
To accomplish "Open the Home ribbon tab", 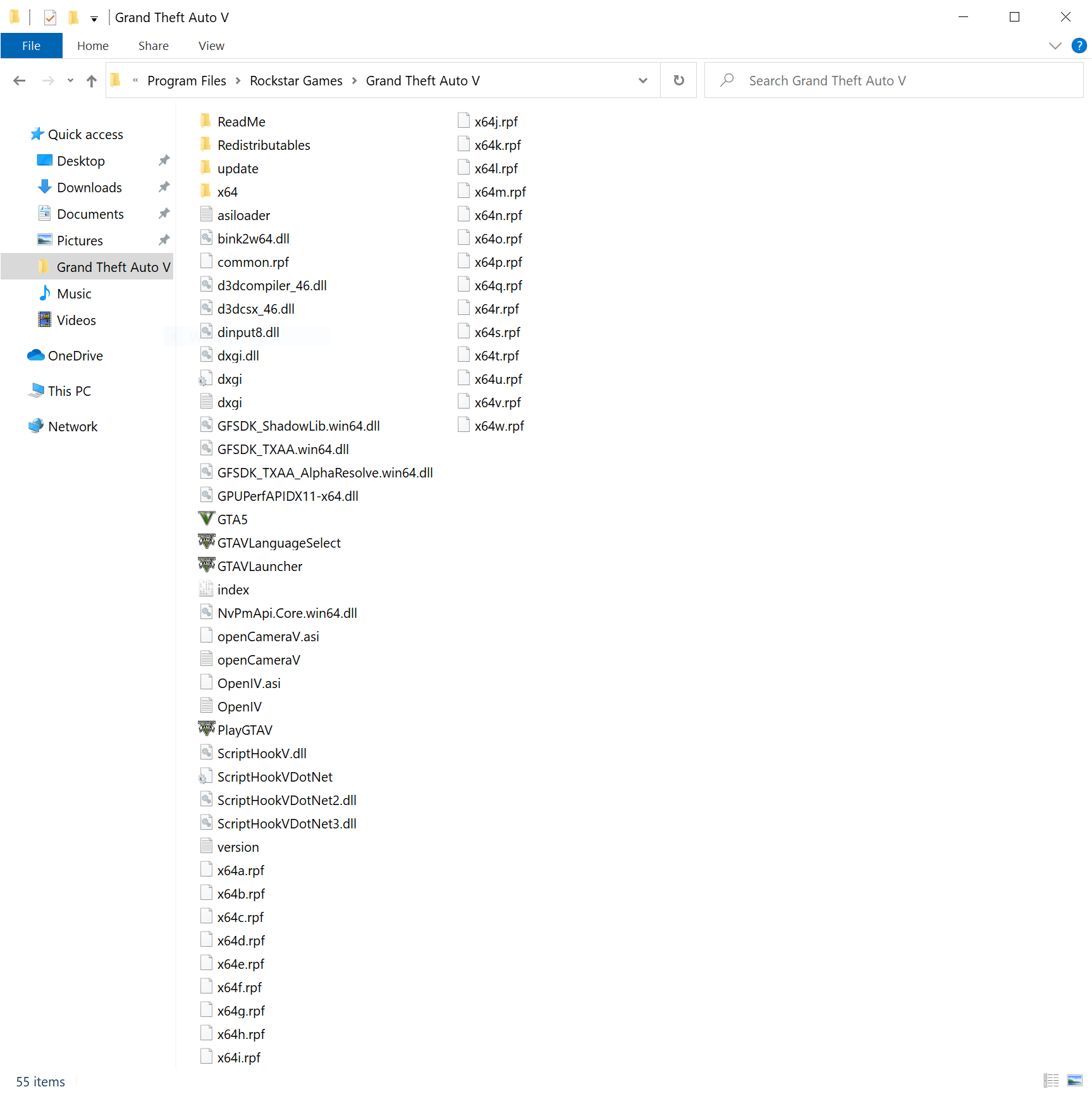I will point(93,46).
